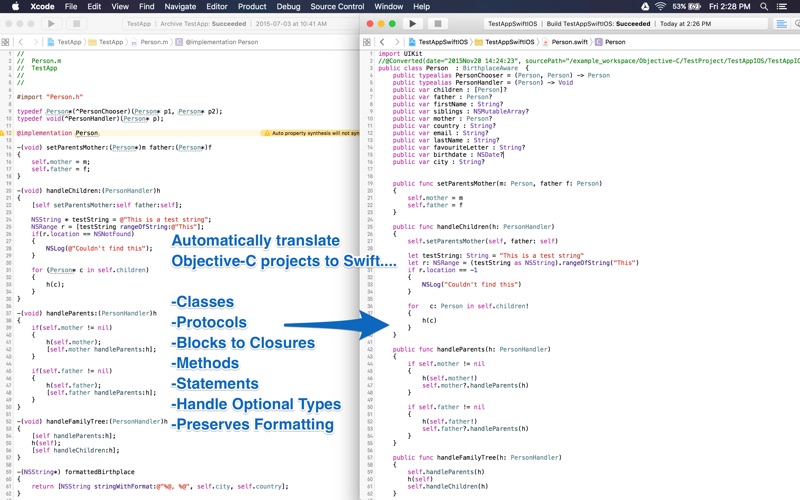The height and width of the screenshot is (500, 800).
Task: Select Person.m in left jump bar
Action: click(149, 42)
